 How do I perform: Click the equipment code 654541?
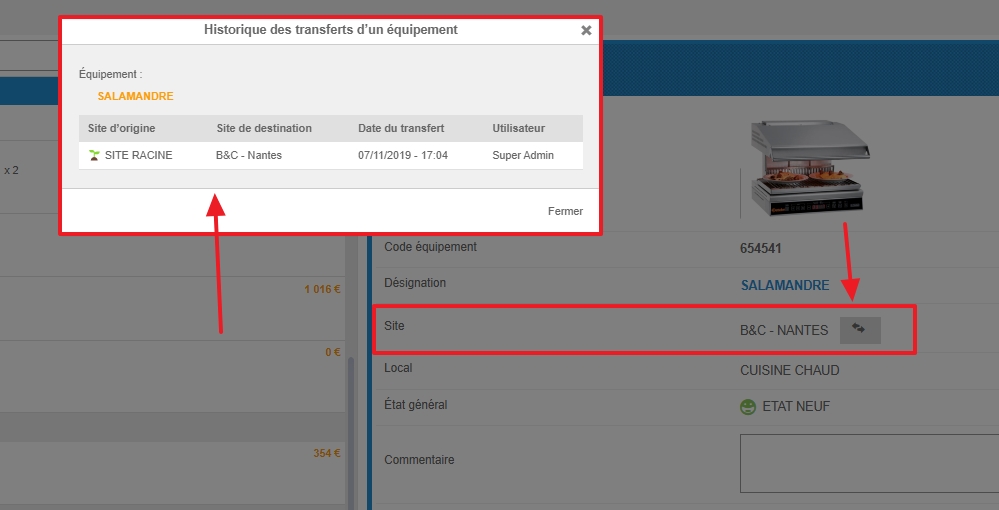click(760, 249)
